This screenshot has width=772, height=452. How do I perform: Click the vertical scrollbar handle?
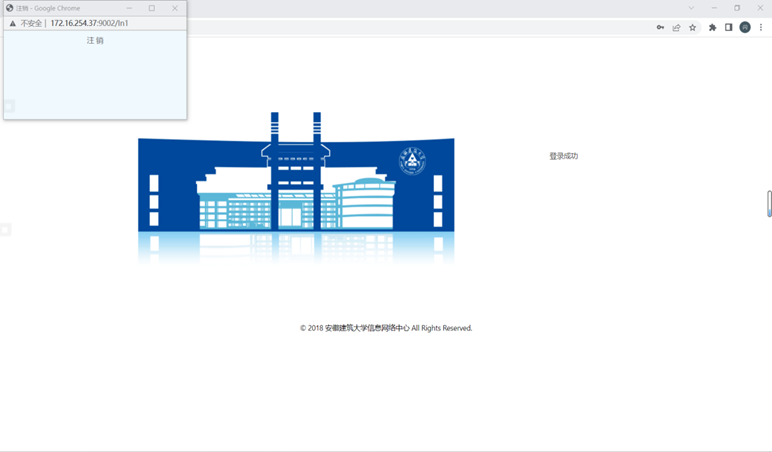[769, 203]
